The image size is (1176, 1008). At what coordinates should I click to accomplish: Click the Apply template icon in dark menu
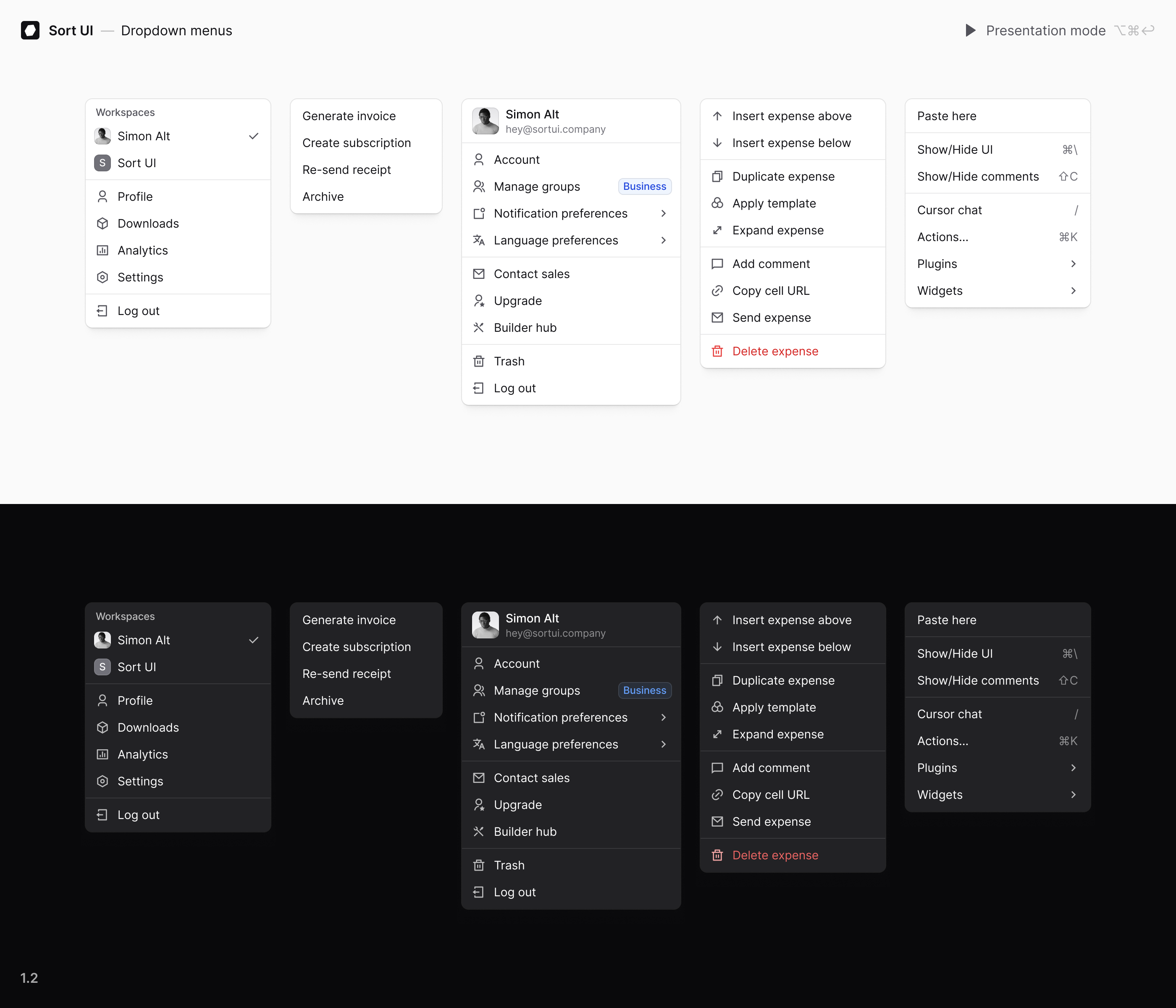pos(717,707)
